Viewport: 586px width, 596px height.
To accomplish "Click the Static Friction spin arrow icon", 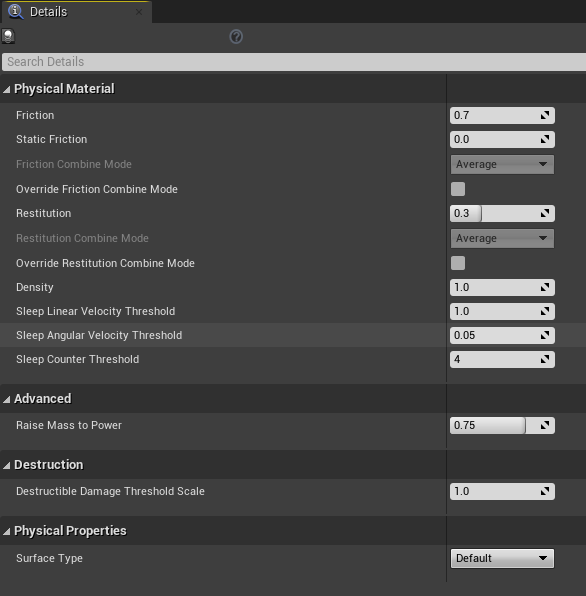I will [x=545, y=139].
